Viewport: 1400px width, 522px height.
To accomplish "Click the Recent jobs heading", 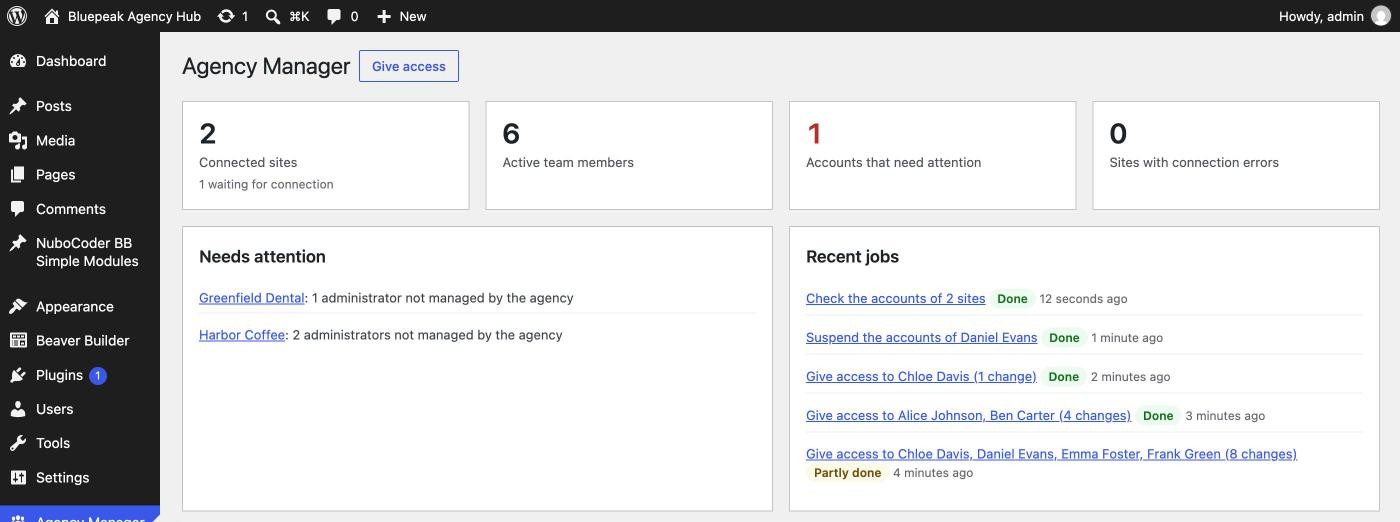I will 852,257.
